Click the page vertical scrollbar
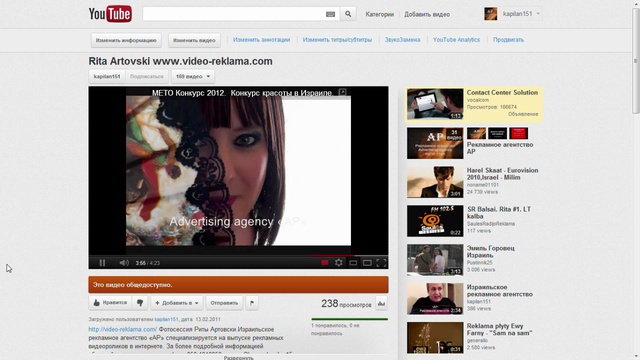Screen dimensions: 640x360 (635, 61)
